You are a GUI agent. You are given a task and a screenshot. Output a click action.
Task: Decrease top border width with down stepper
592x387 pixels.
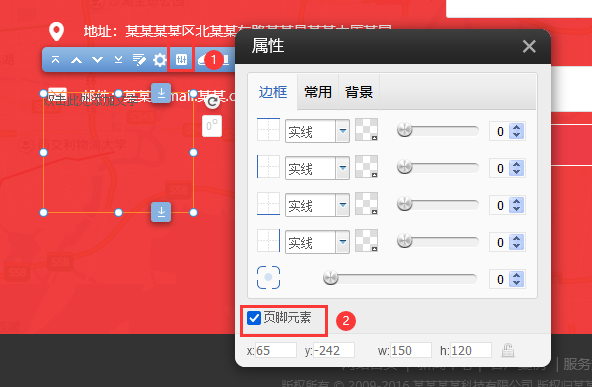pyautogui.click(x=516, y=135)
